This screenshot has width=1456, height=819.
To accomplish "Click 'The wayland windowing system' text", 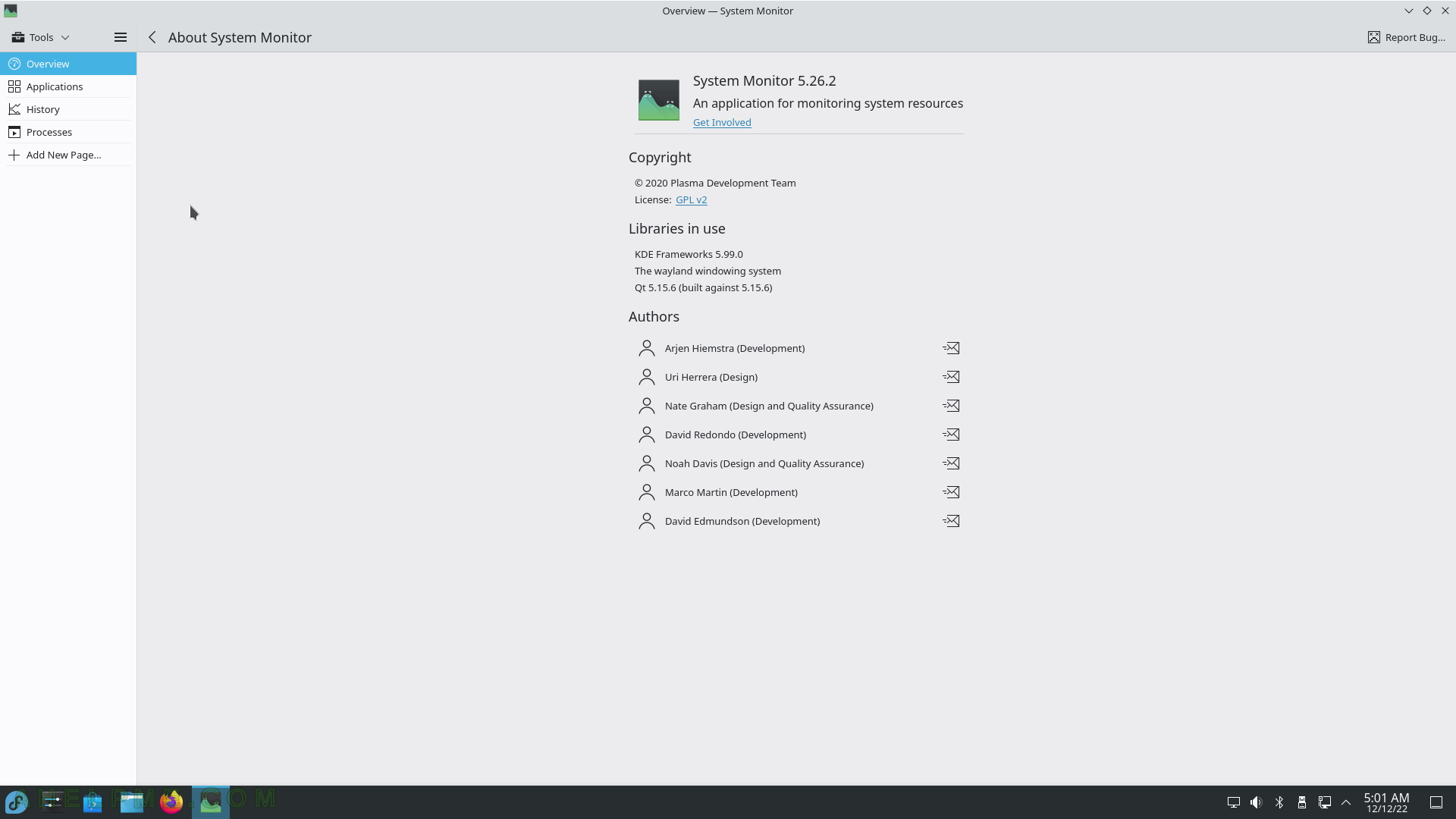I will (708, 271).
